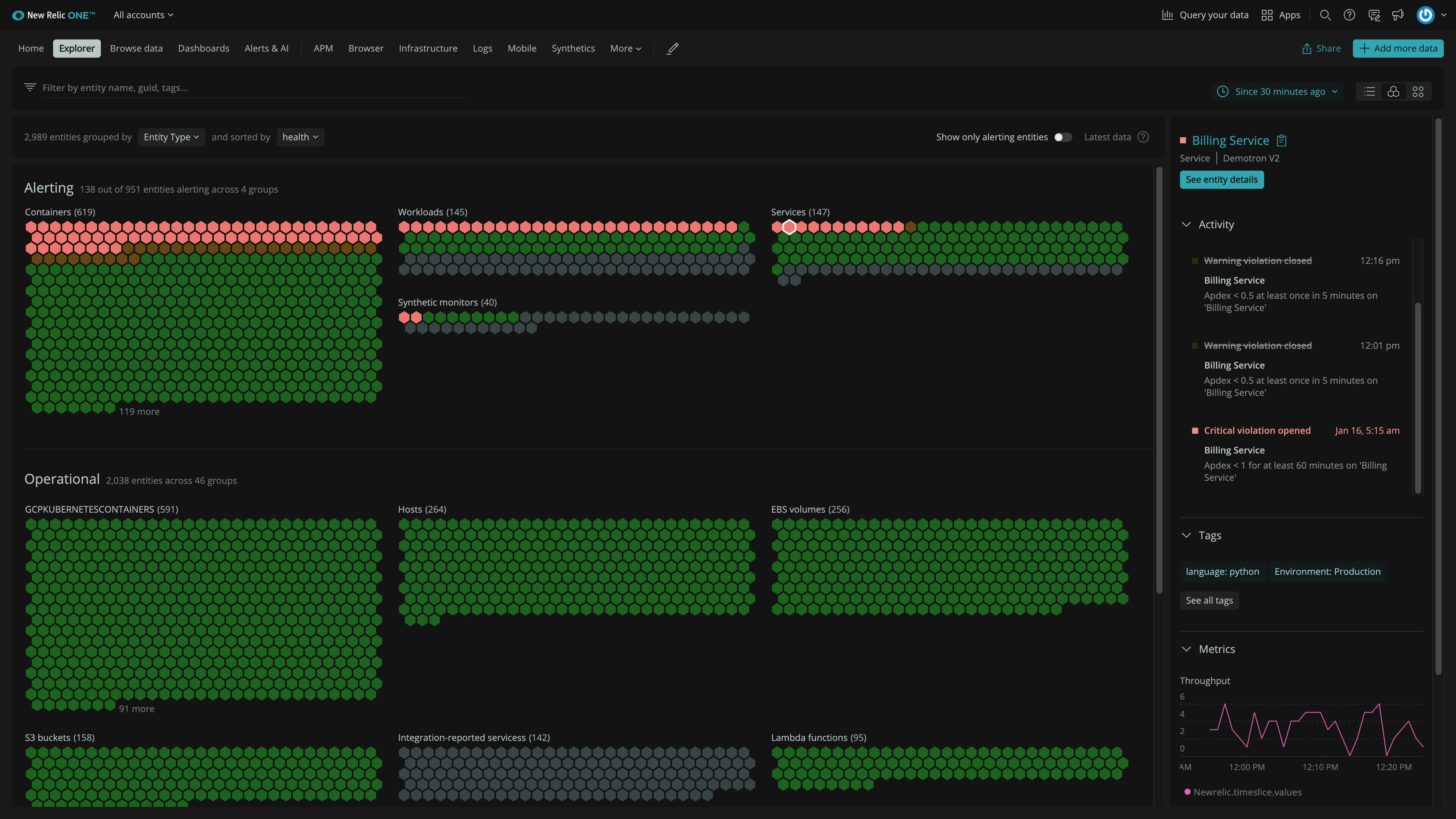This screenshot has height=819, width=1456.
Task: Open the help question mark icon
Action: [x=1349, y=15]
